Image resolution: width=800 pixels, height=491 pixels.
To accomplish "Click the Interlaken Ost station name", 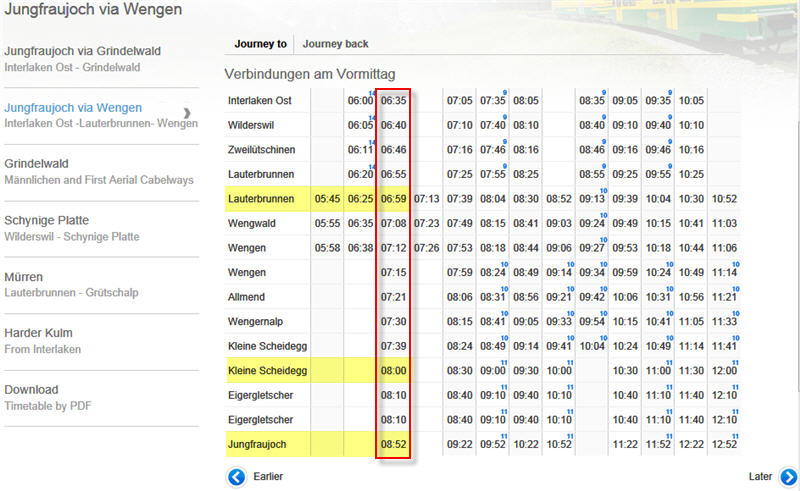I will point(259,101).
